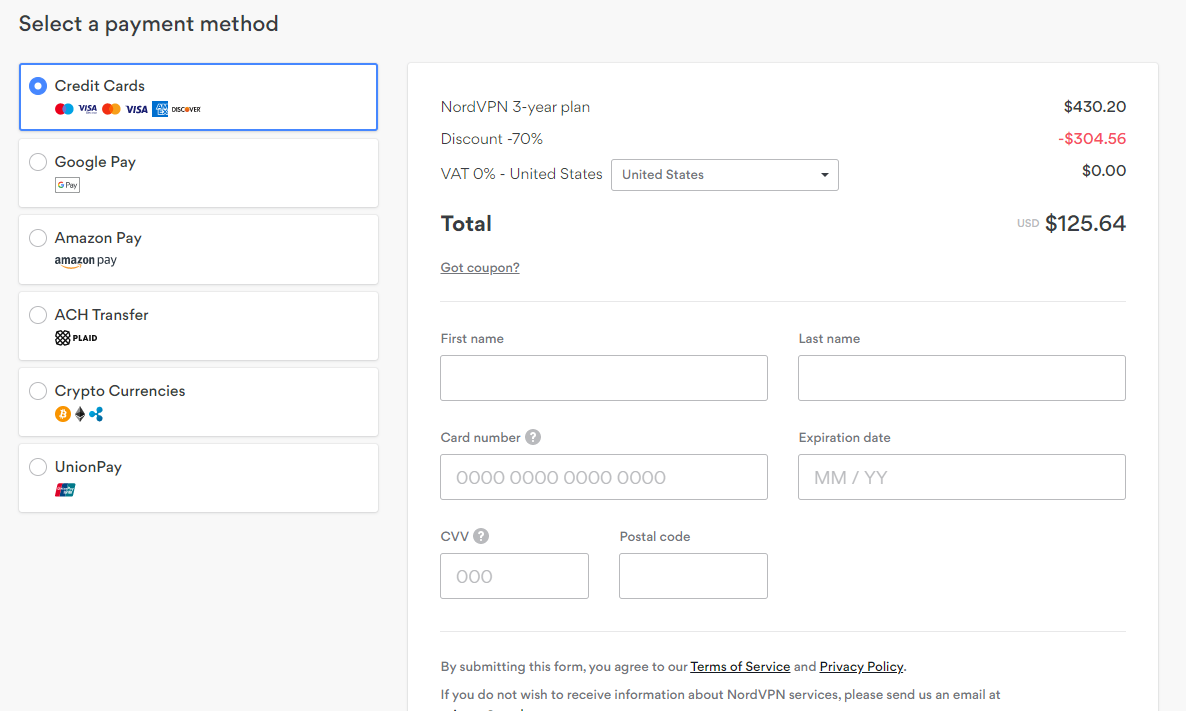Image resolution: width=1186 pixels, height=711 pixels.
Task: Click the Discount -70% label
Action: pos(492,138)
